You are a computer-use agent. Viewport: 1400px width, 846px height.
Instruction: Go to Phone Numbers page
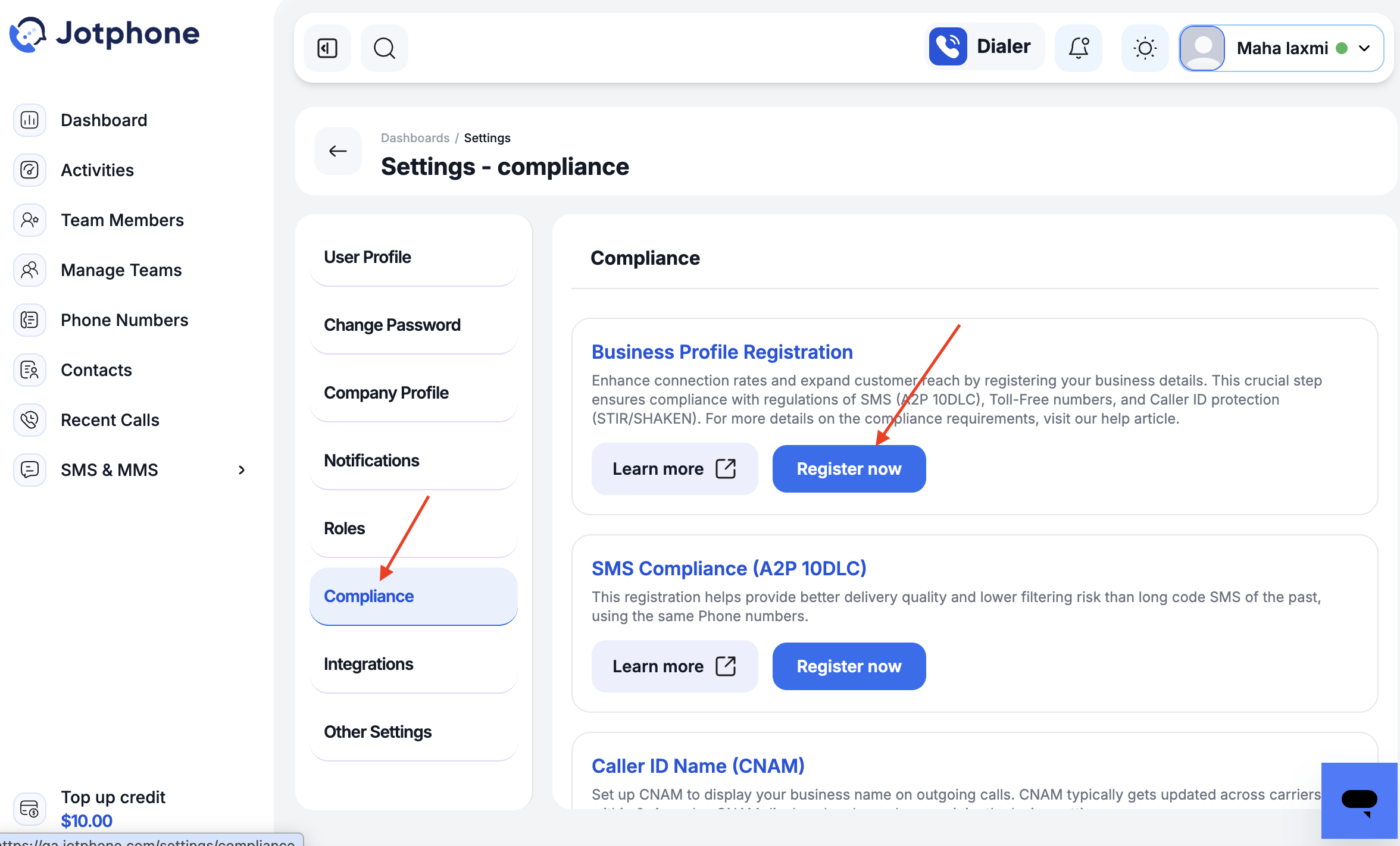(124, 320)
